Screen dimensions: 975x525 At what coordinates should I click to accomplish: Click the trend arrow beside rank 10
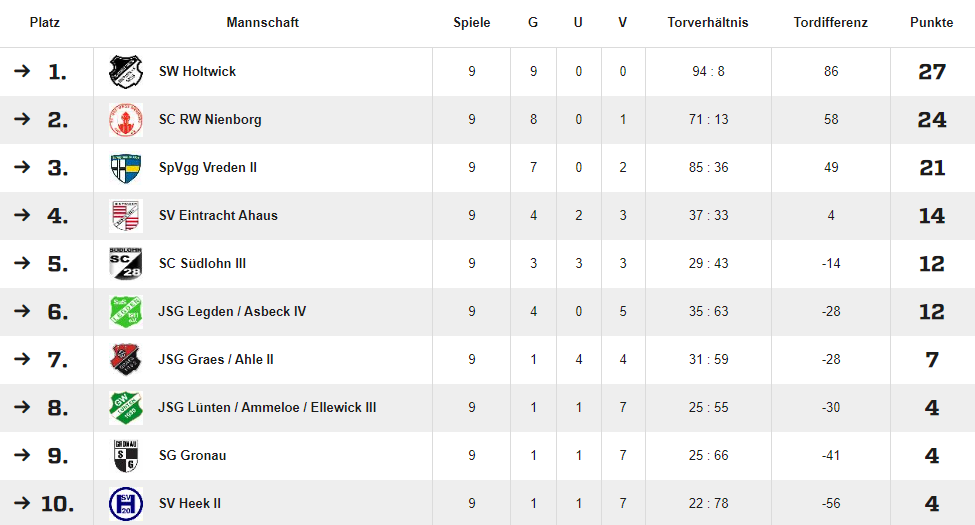pyautogui.click(x=22, y=503)
